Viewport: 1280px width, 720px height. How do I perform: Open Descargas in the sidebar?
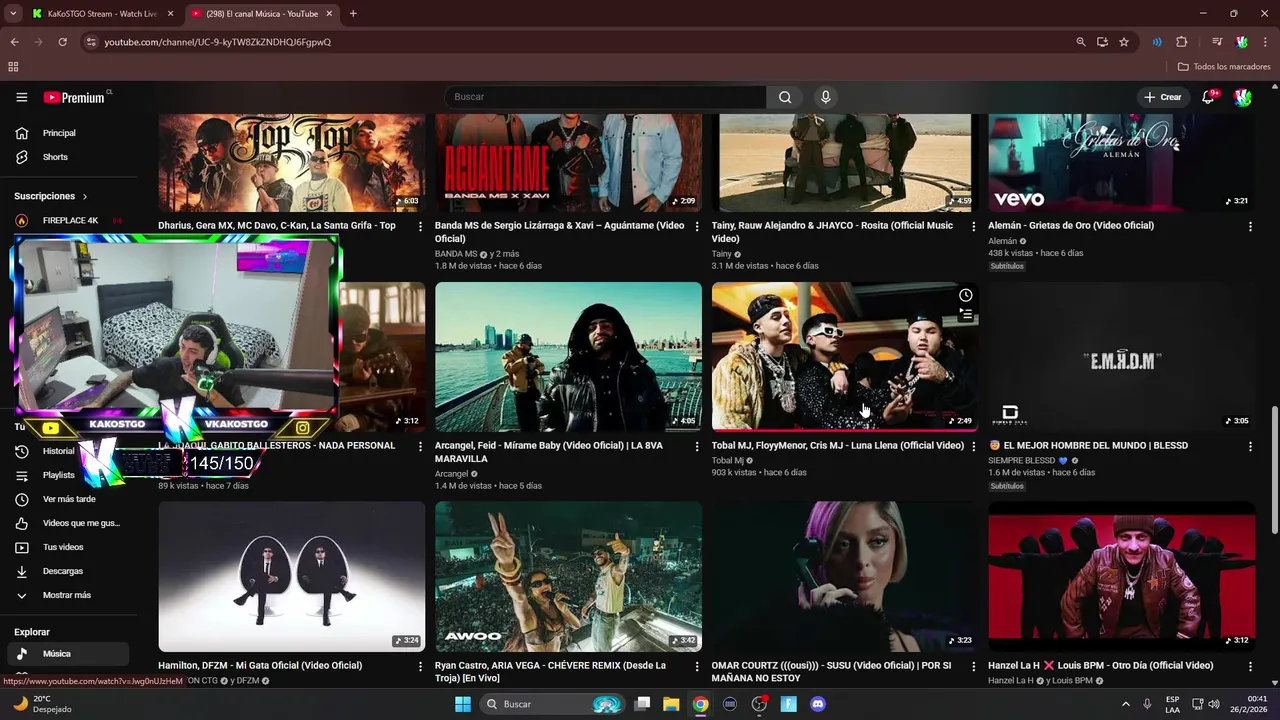[x=65, y=571]
